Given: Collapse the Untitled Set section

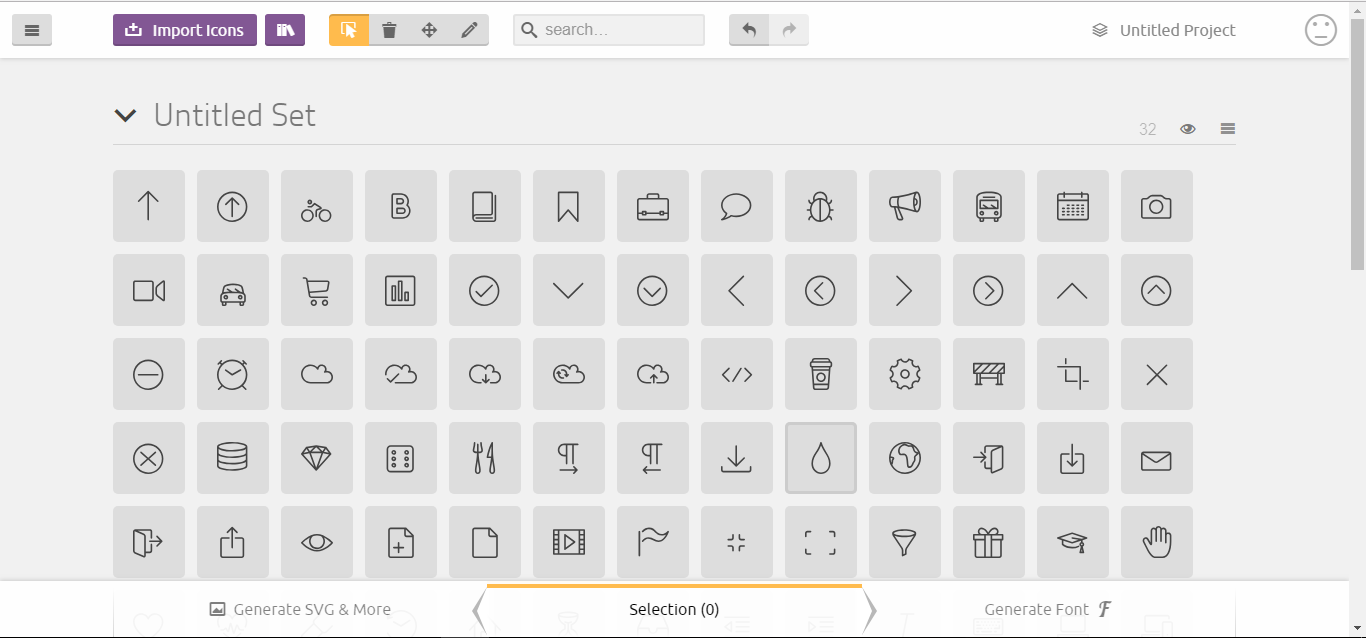Looking at the screenshot, I should click(x=125, y=116).
